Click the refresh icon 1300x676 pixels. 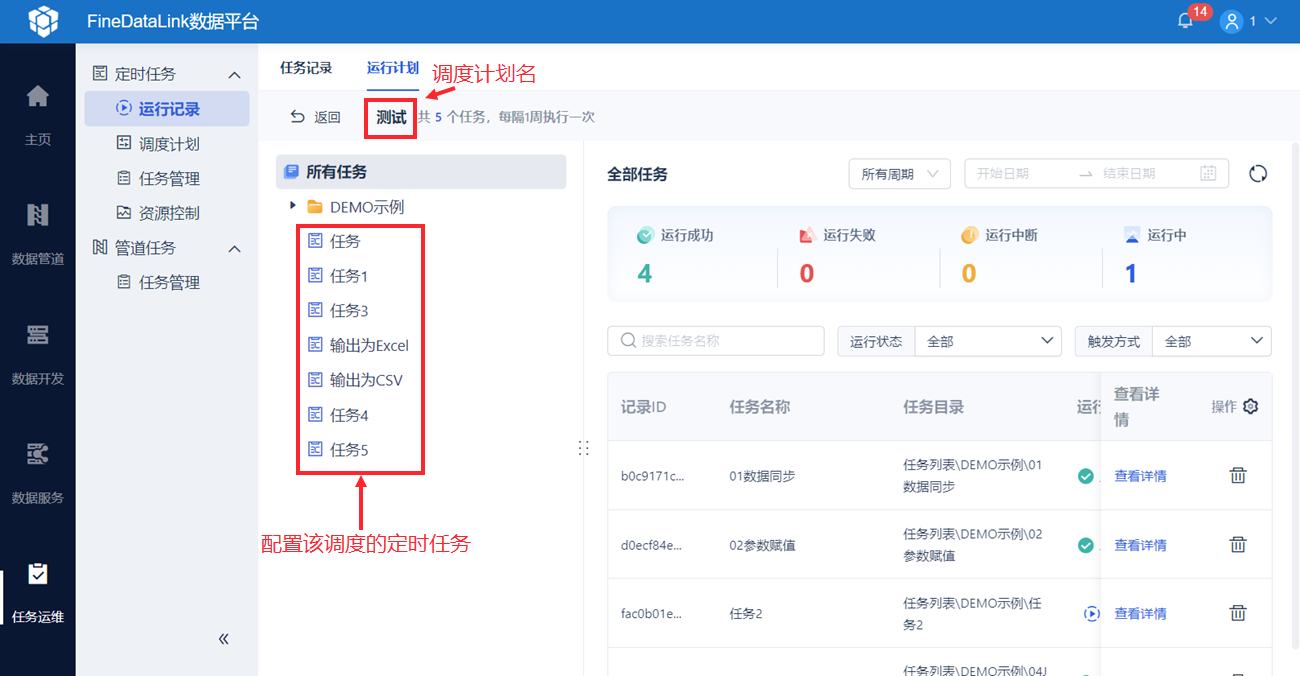tap(1258, 173)
